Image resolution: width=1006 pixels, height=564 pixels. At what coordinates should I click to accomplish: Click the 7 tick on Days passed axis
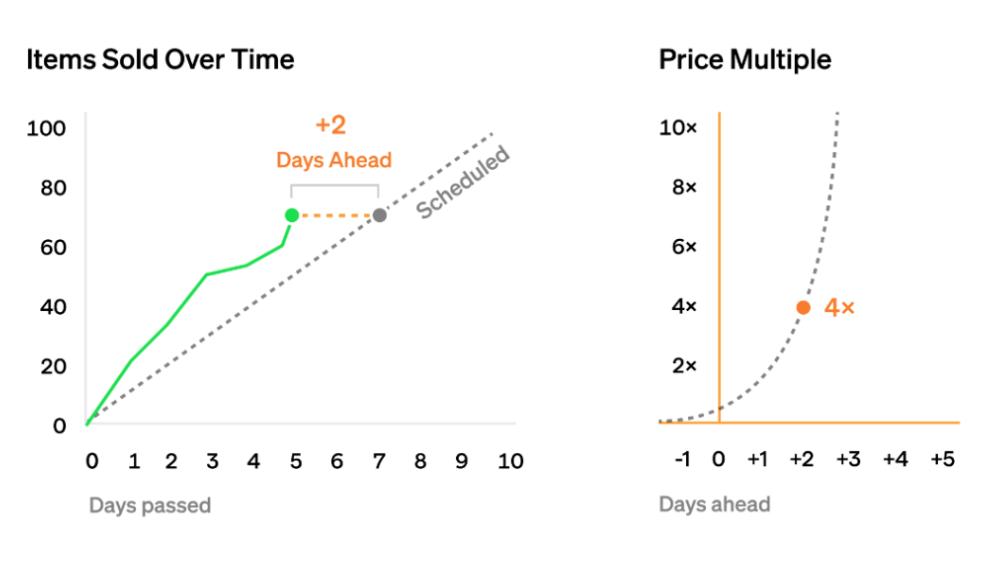tap(379, 461)
